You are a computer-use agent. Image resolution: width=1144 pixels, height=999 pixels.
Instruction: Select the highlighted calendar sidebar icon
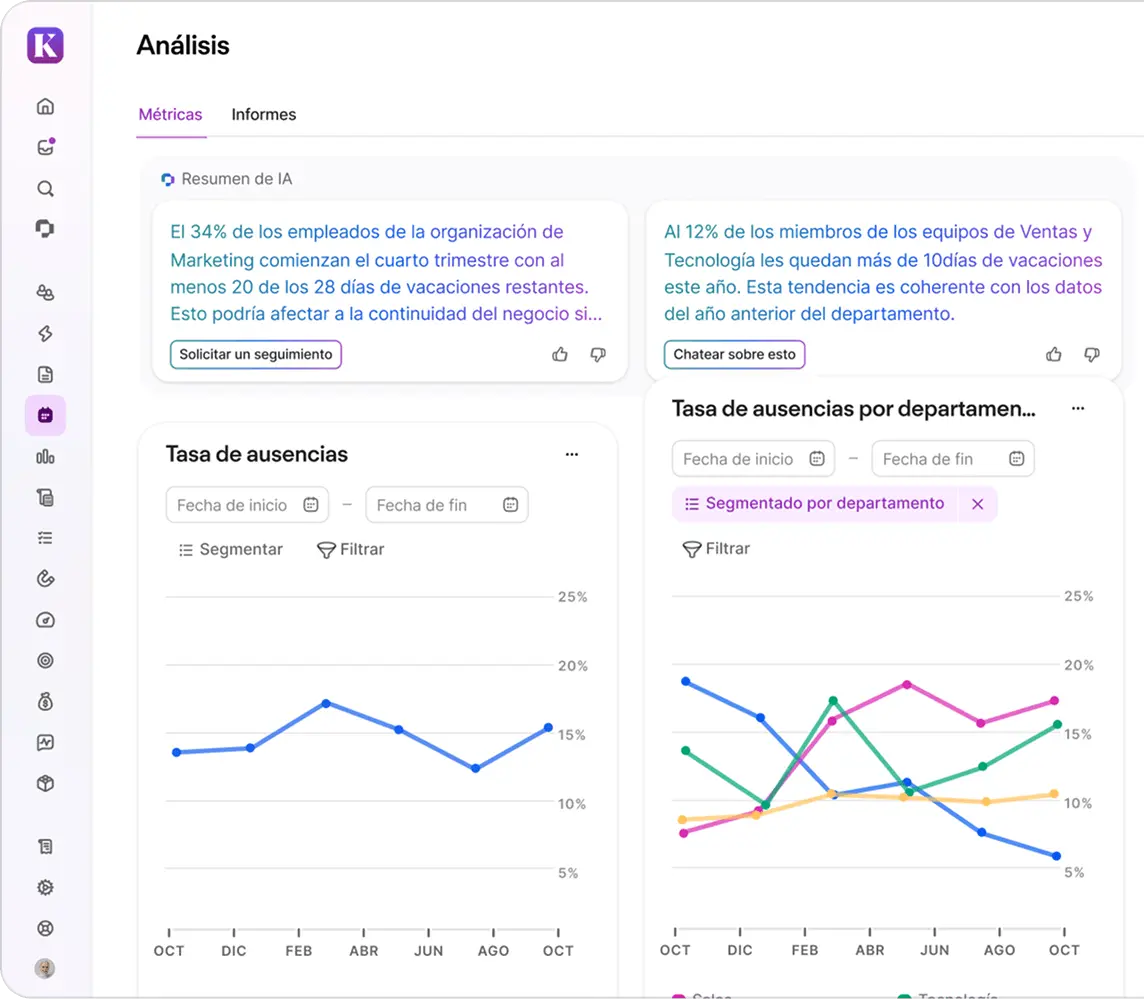[45, 415]
